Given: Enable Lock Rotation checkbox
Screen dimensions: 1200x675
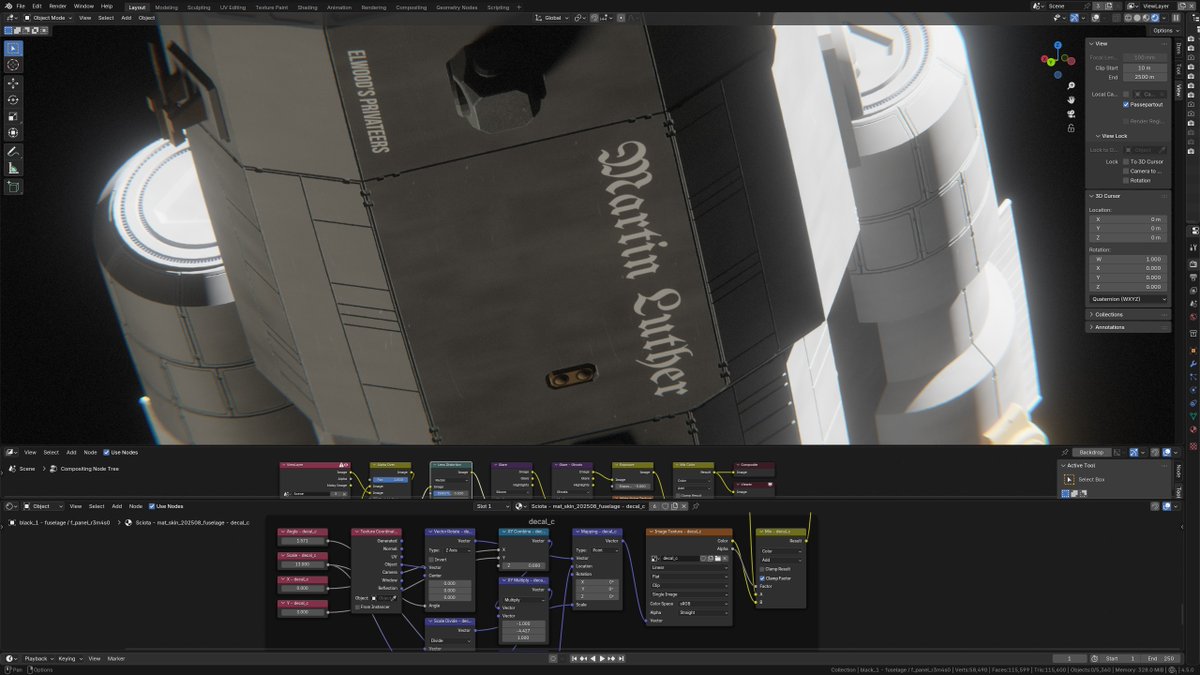Looking at the screenshot, I should (1127, 181).
